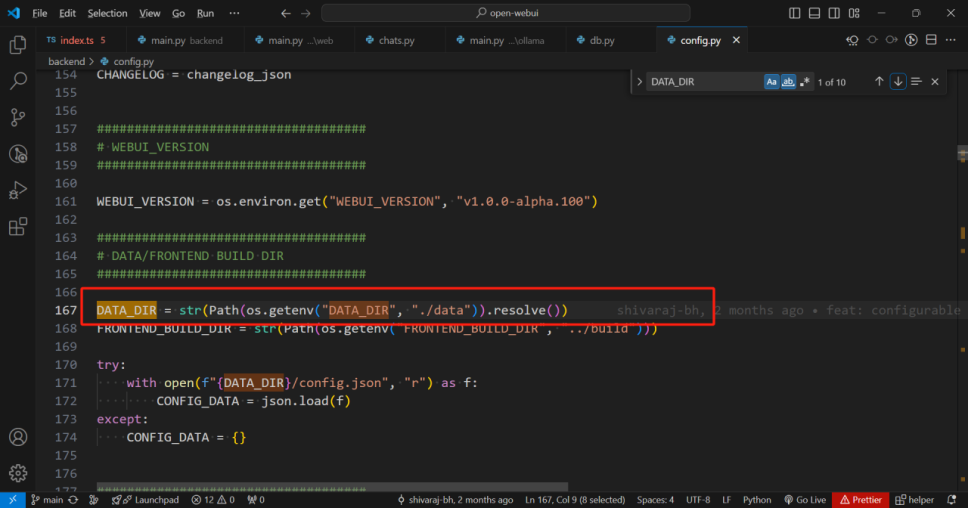Screen dimensions: 968x508
Task: Expand the overflow ellipsis in menu bar
Action: pos(234,13)
